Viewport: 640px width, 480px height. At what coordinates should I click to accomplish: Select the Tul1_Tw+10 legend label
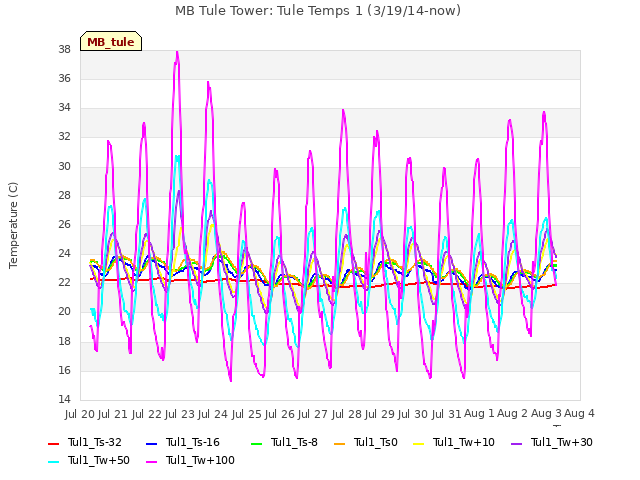pyautogui.click(x=464, y=442)
